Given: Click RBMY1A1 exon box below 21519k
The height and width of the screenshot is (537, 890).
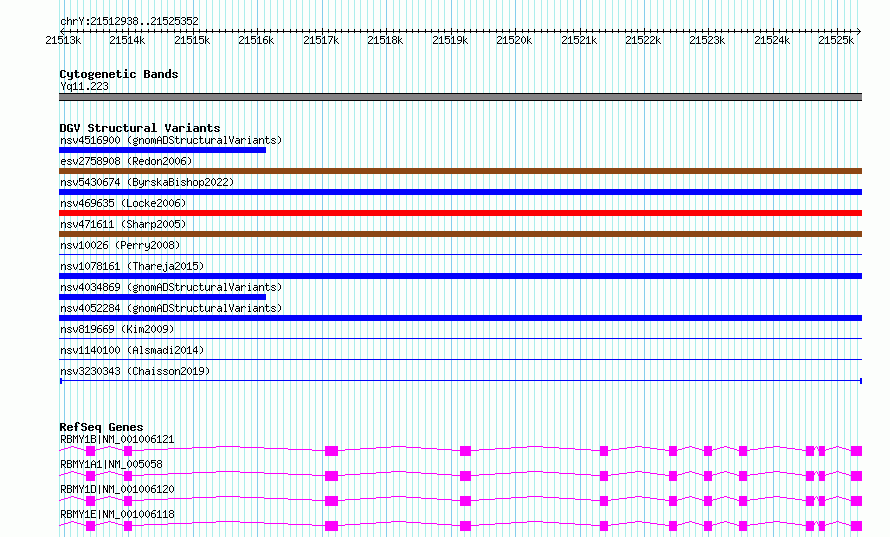Looking at the screenshot, I should click(465, 476).
